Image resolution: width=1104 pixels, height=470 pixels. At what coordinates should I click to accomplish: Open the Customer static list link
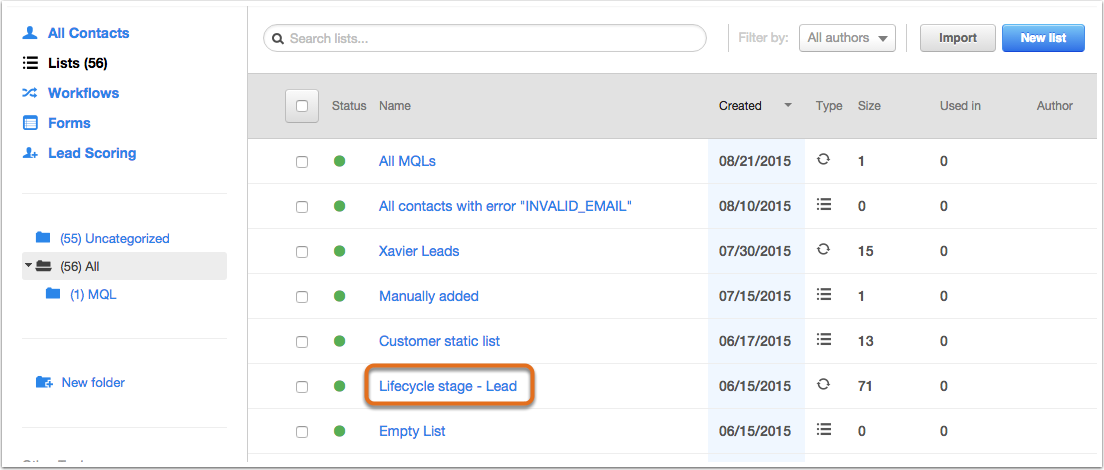[439, 341]
